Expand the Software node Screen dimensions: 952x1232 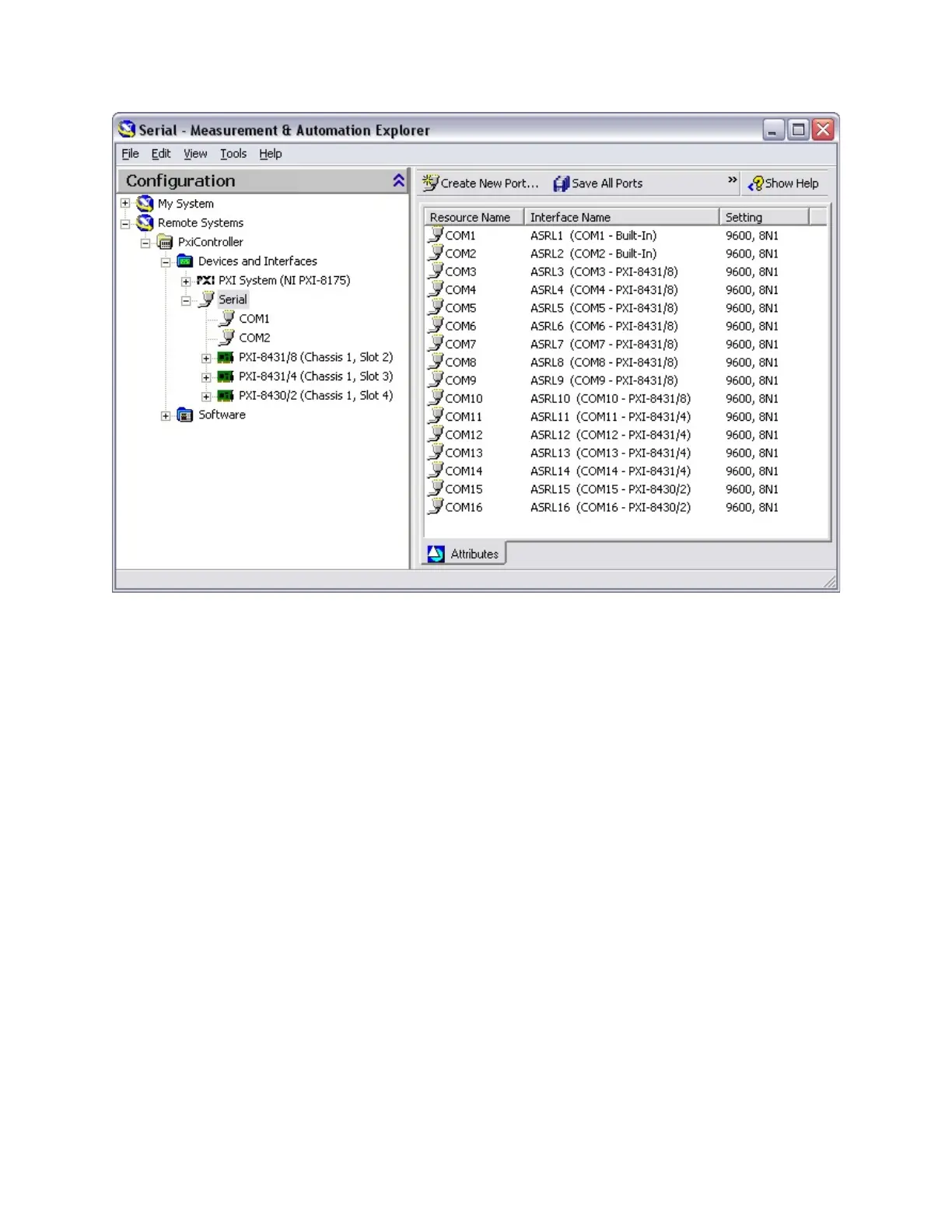coord(166,415)
